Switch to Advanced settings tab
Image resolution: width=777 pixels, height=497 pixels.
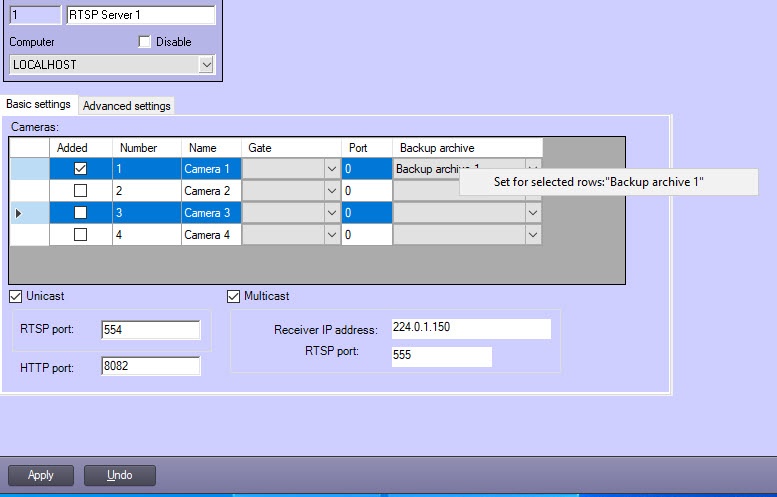click(127, 106)
